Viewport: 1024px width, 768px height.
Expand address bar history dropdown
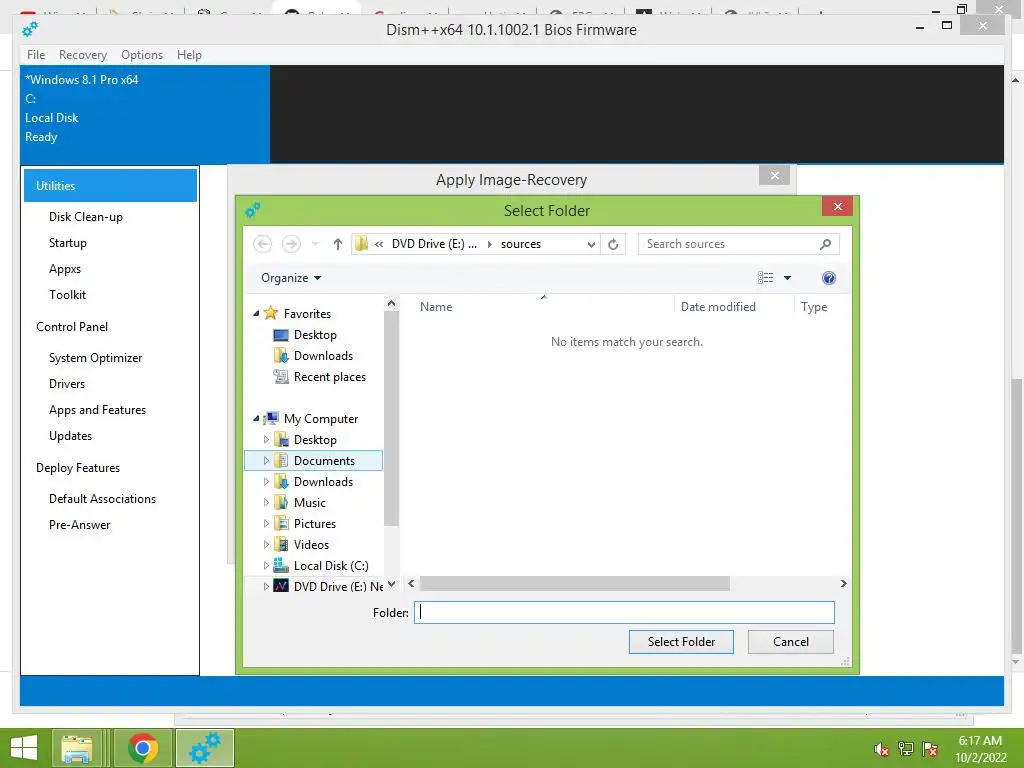coord(591,244)
